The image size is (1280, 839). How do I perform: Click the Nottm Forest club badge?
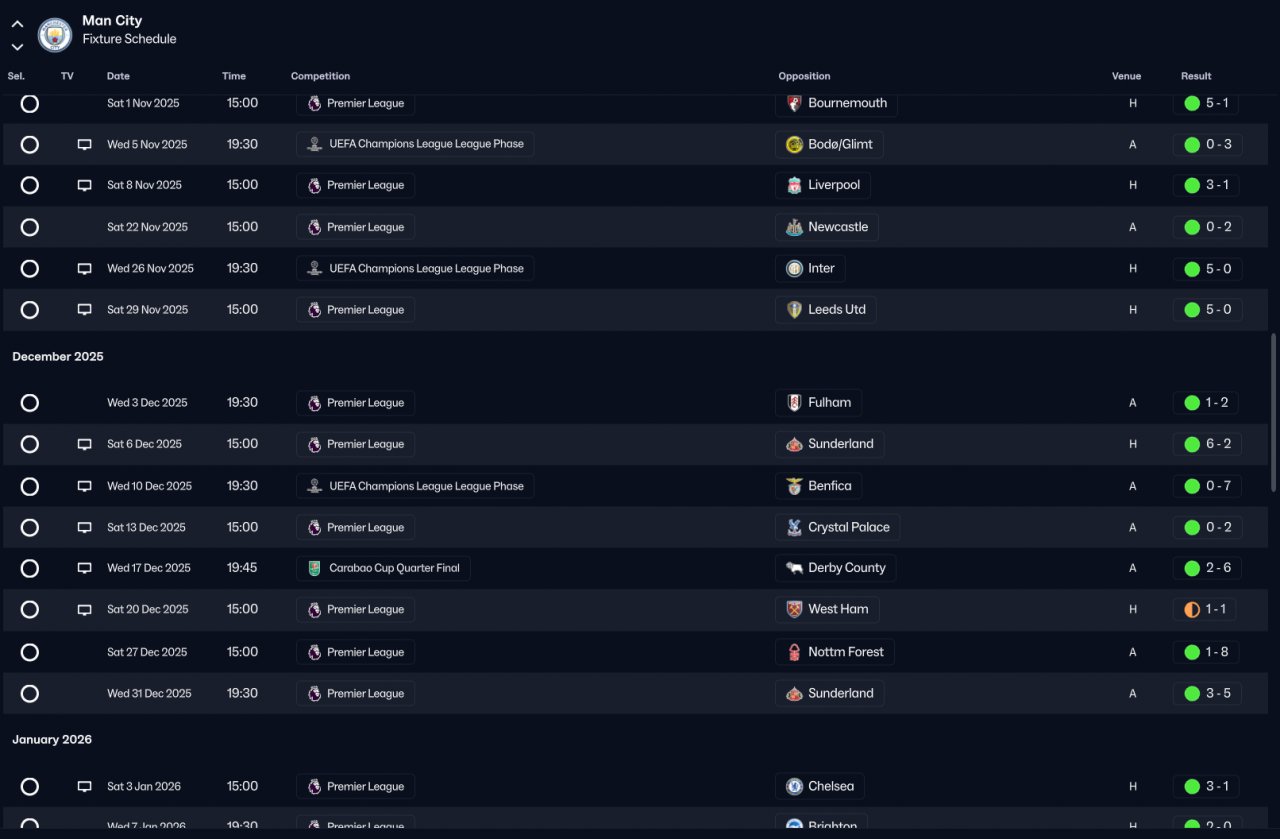[x=794, y=652]
